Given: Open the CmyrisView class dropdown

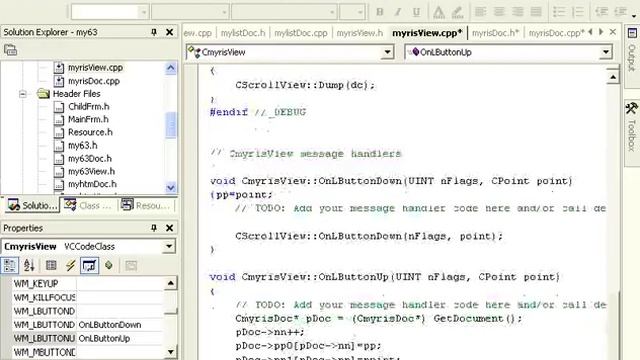Looking at the screenshot, I should click(387, 52).
